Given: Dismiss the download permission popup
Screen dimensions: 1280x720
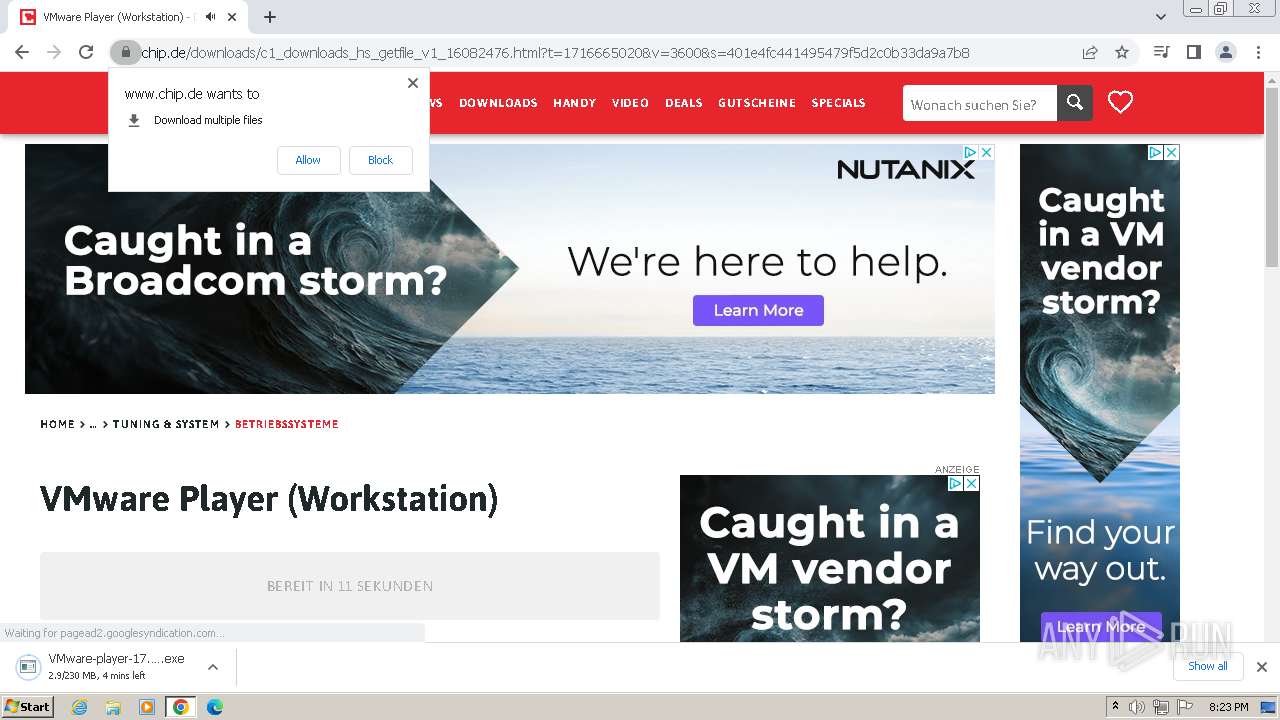Looking at the screenshot, I should click(413, 83).
